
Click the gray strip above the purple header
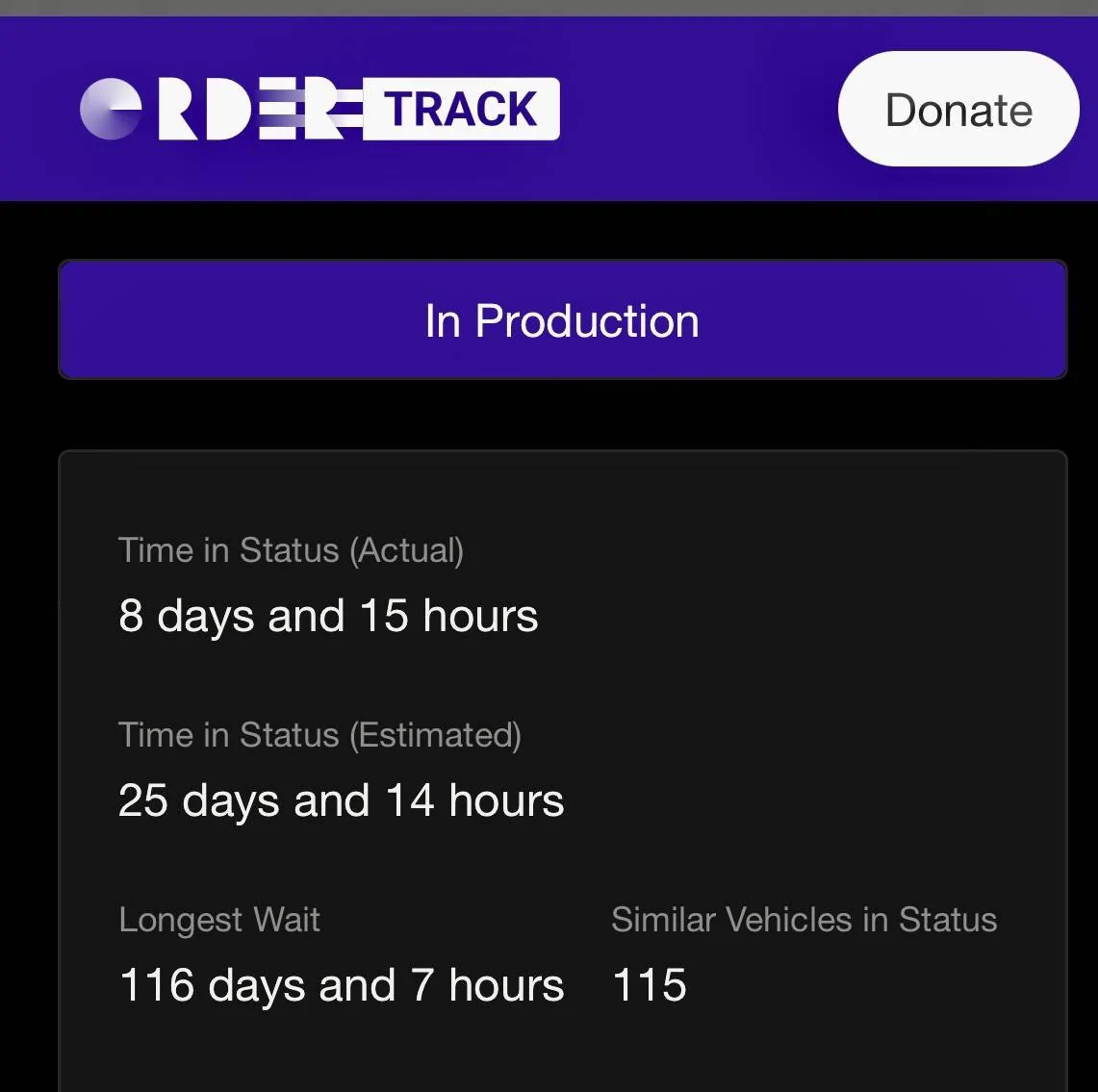pos(549,8)
